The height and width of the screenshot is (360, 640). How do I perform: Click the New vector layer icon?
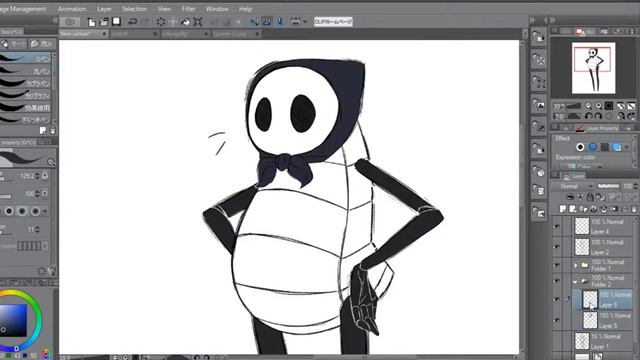point(573,209)
